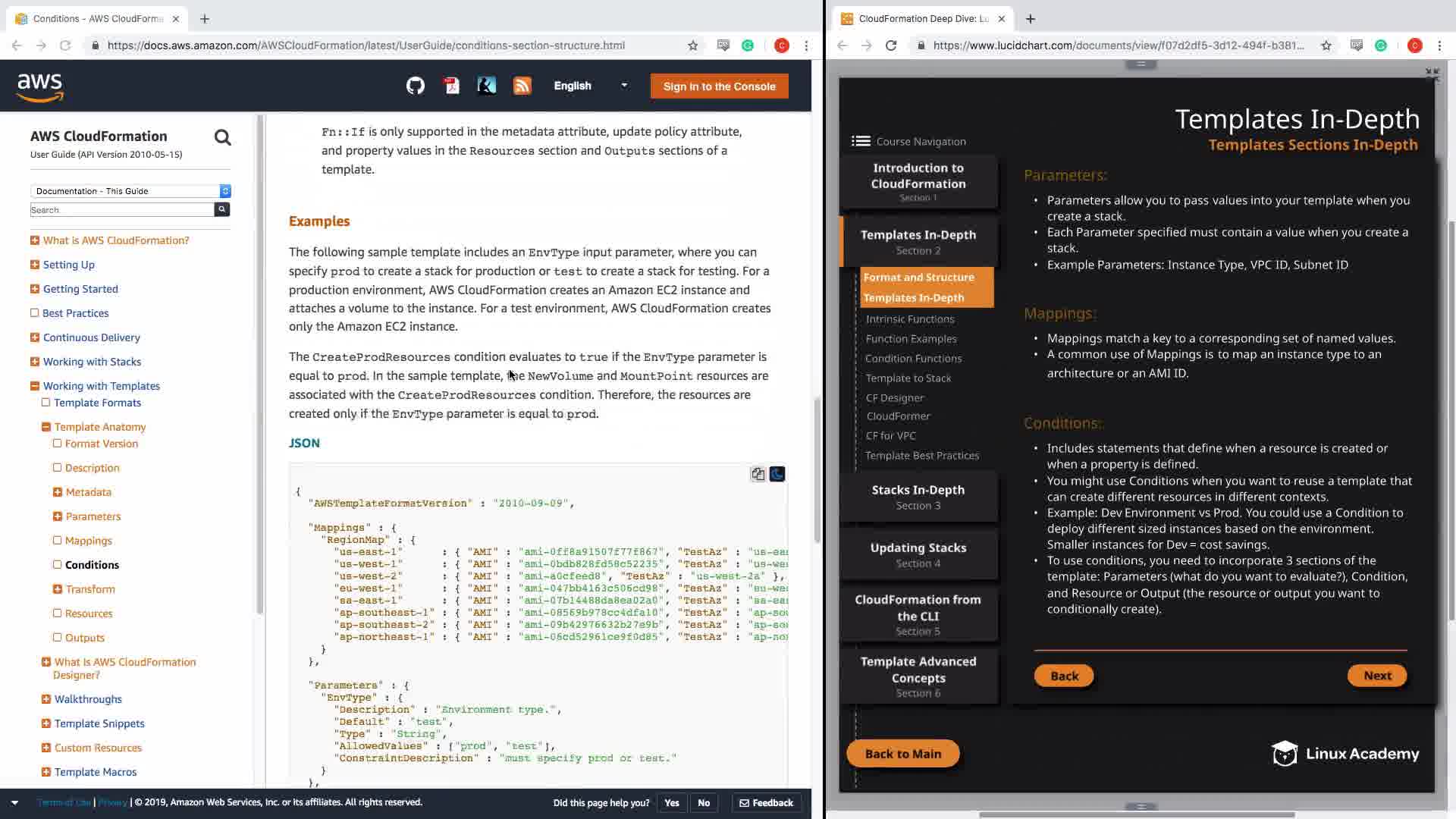Click the documentation Search input field
Screen dimensions: 1456x819
click(x=121, y=210)
